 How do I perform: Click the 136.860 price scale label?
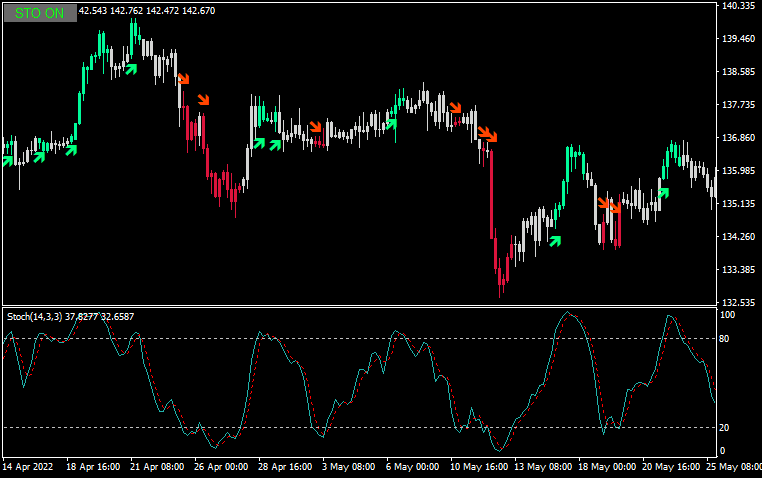[737, 138]
